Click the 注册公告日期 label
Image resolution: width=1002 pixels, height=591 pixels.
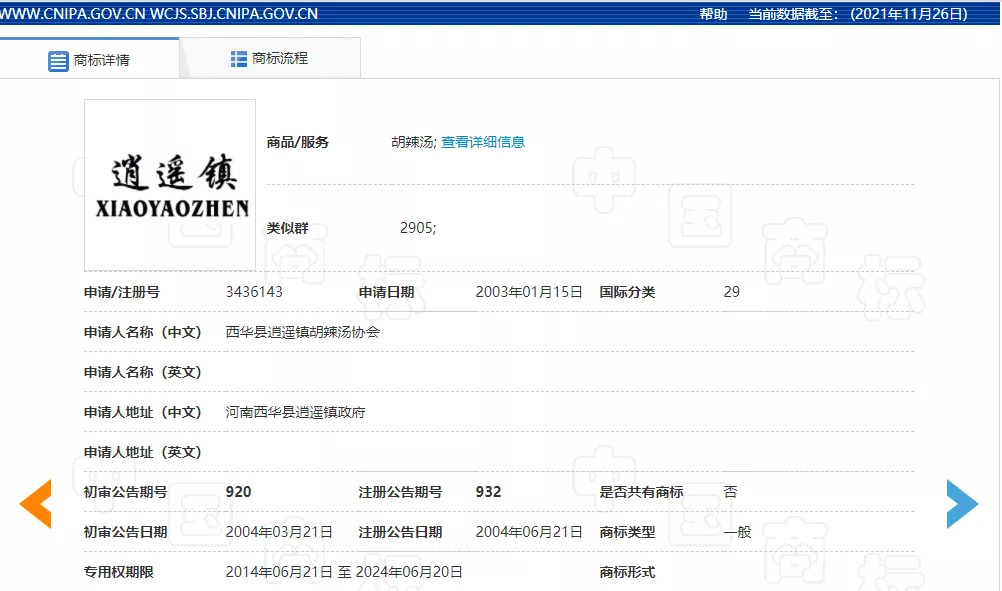(401, 532)
